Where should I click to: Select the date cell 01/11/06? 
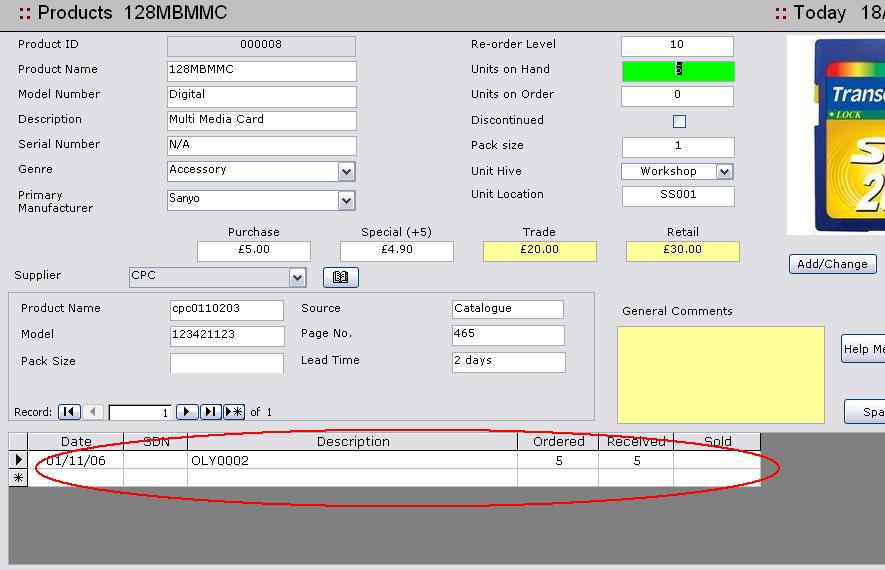pos(76,460)
